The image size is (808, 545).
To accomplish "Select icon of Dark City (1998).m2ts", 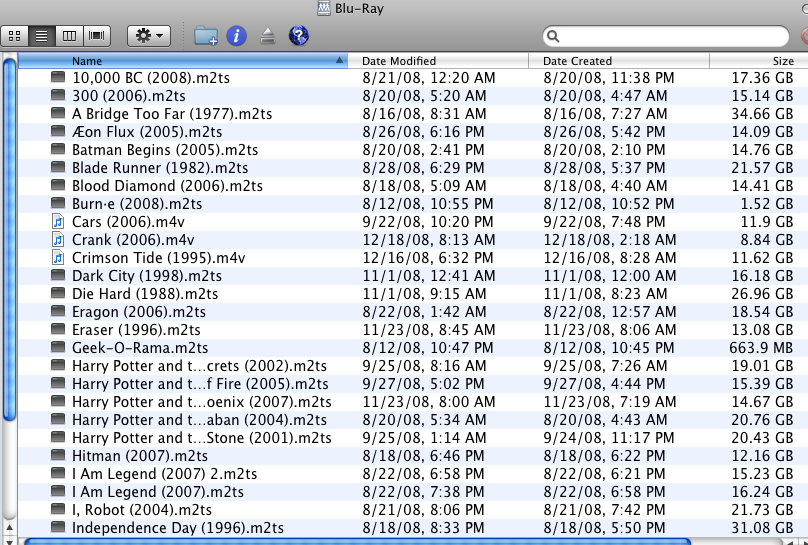I will (58, 276).
